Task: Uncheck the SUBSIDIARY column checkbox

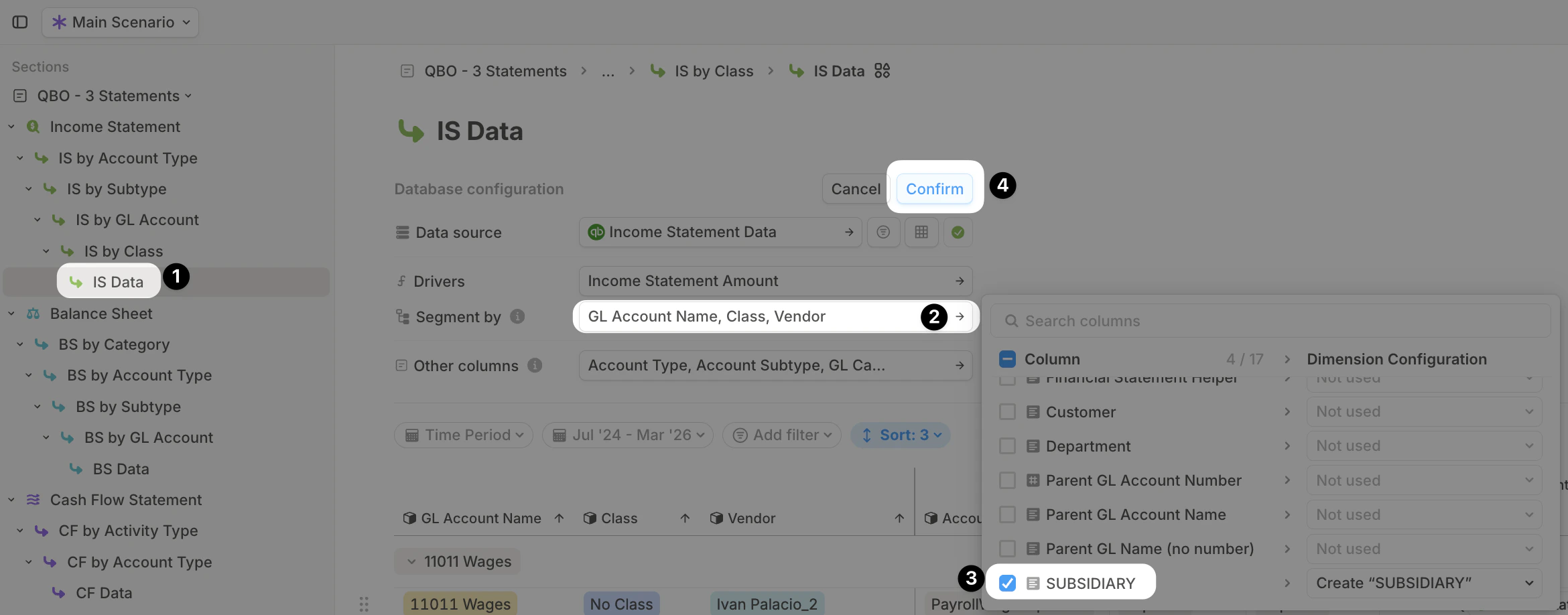Action: pos(1007,584)
